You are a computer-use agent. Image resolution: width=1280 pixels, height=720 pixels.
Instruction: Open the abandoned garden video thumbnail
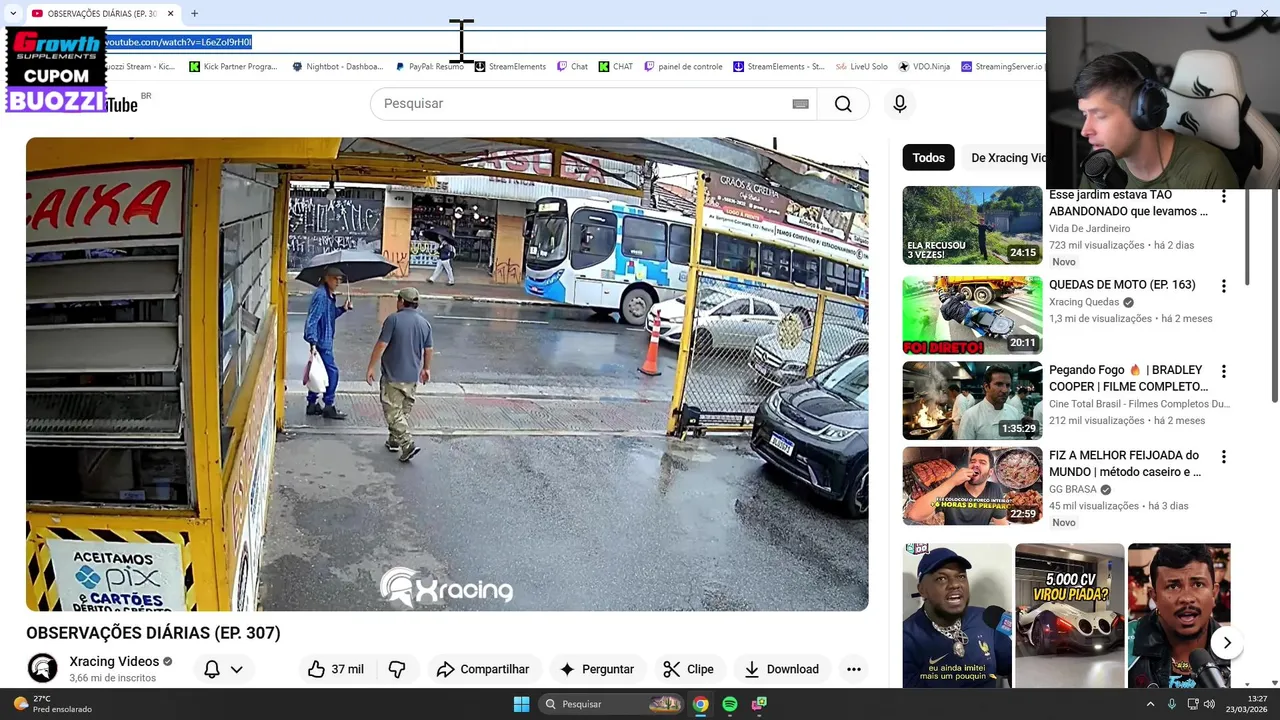tap(972, 225)
